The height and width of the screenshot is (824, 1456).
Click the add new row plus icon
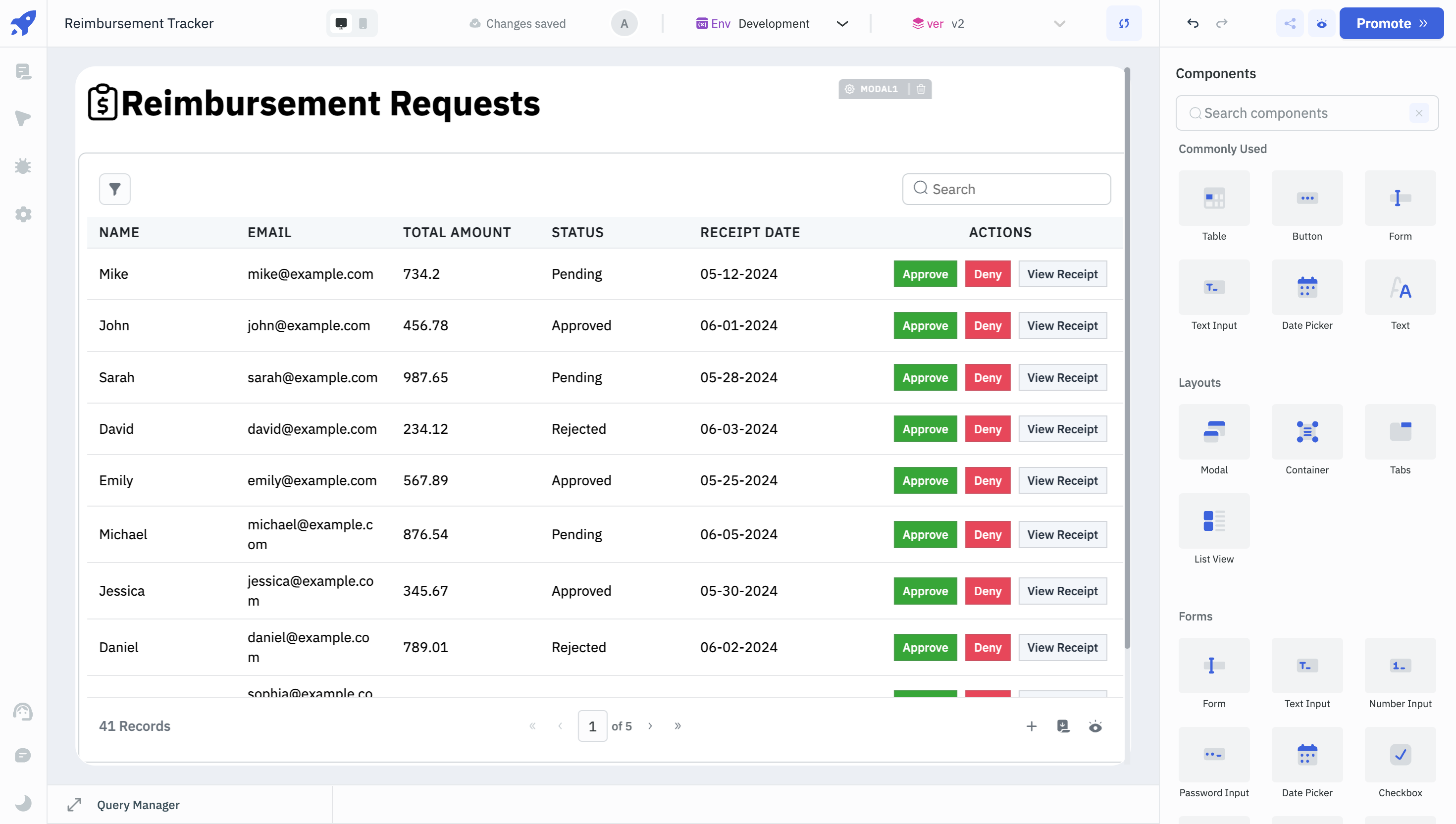point(1031,726)
